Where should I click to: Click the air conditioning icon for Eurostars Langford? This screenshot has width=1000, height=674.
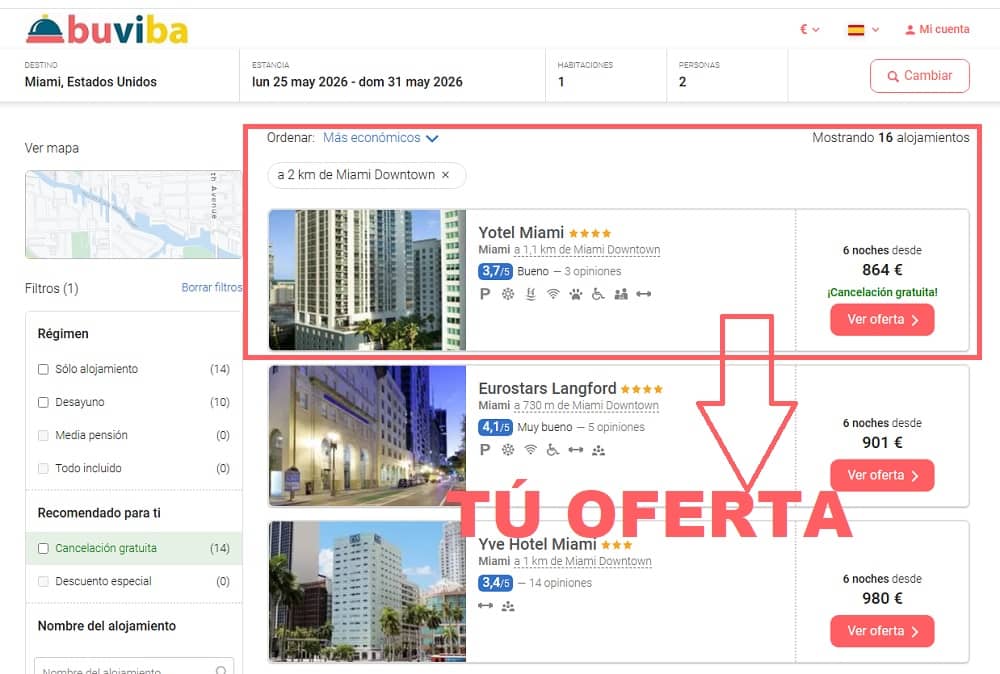click(508, 450)
